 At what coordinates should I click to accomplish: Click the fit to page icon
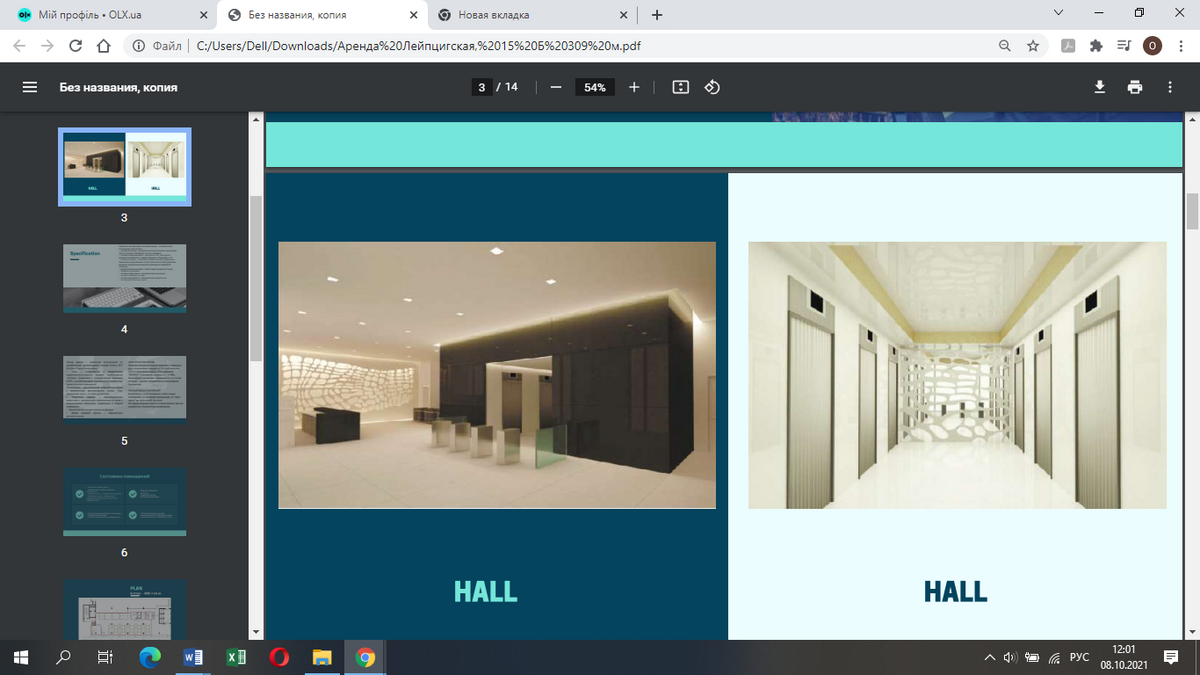681,87
